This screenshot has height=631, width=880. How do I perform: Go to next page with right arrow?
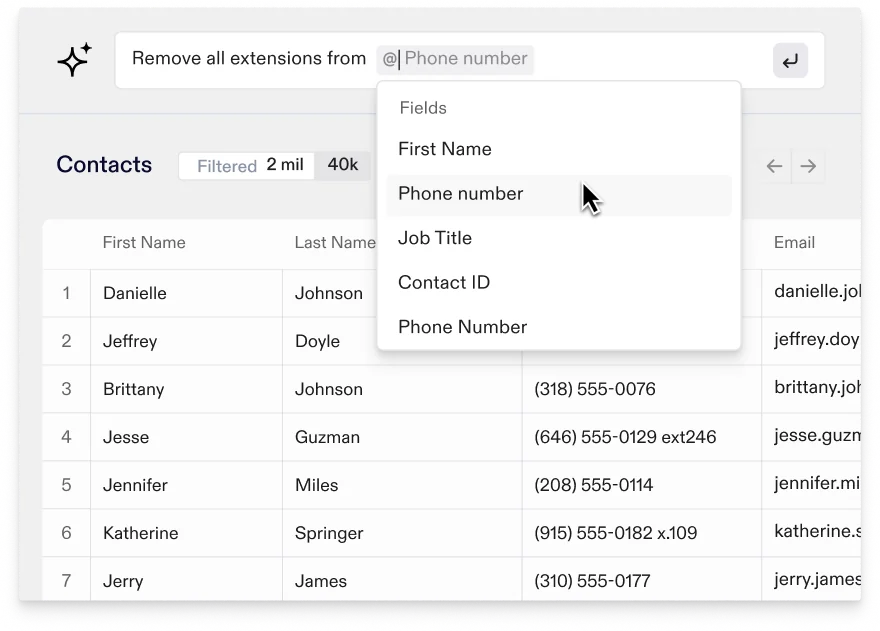click(809, 166)
